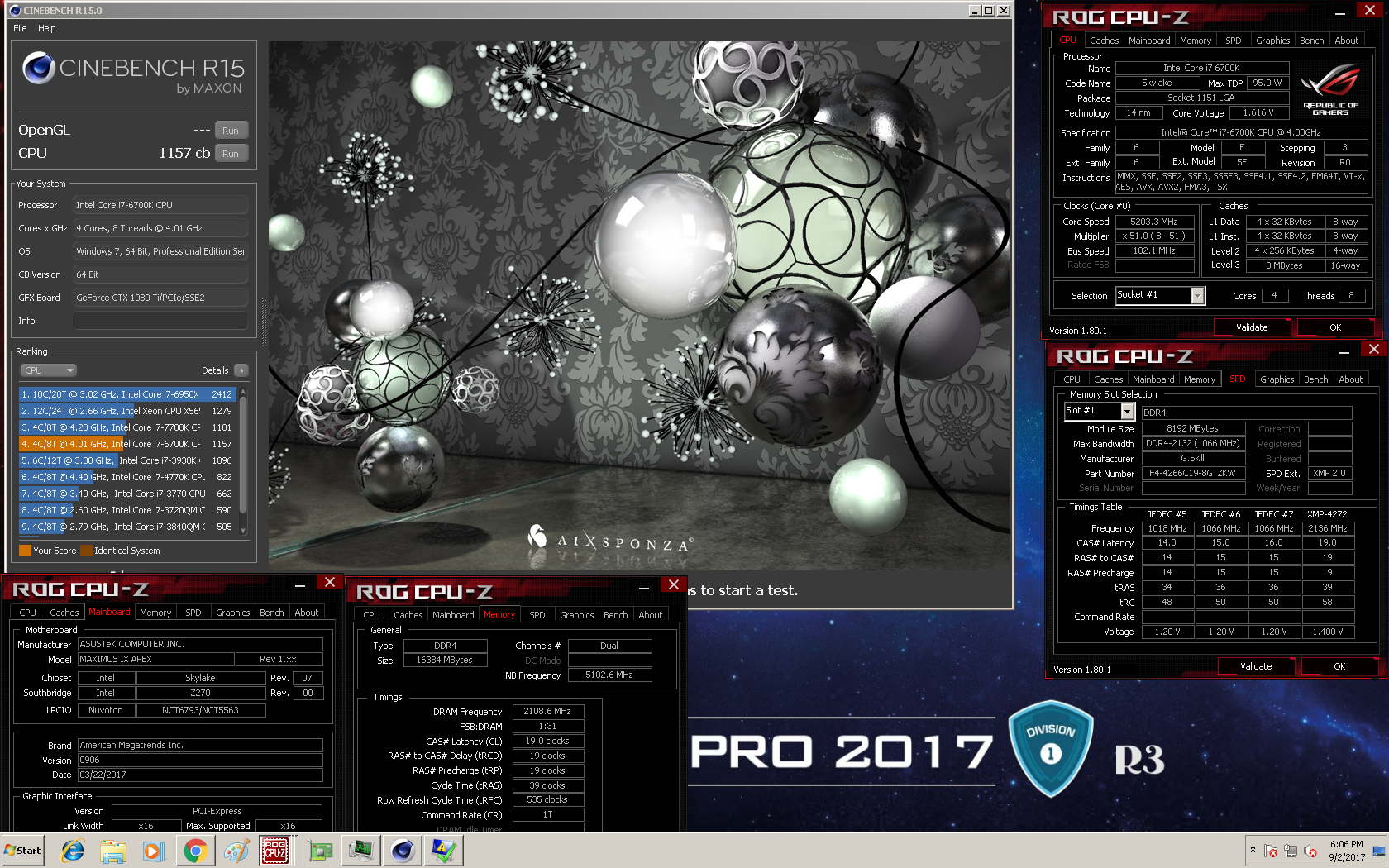Click the Cinebench R15 logo sphere
This screenshot has height=868, width=1389.
tap(39, 68)
